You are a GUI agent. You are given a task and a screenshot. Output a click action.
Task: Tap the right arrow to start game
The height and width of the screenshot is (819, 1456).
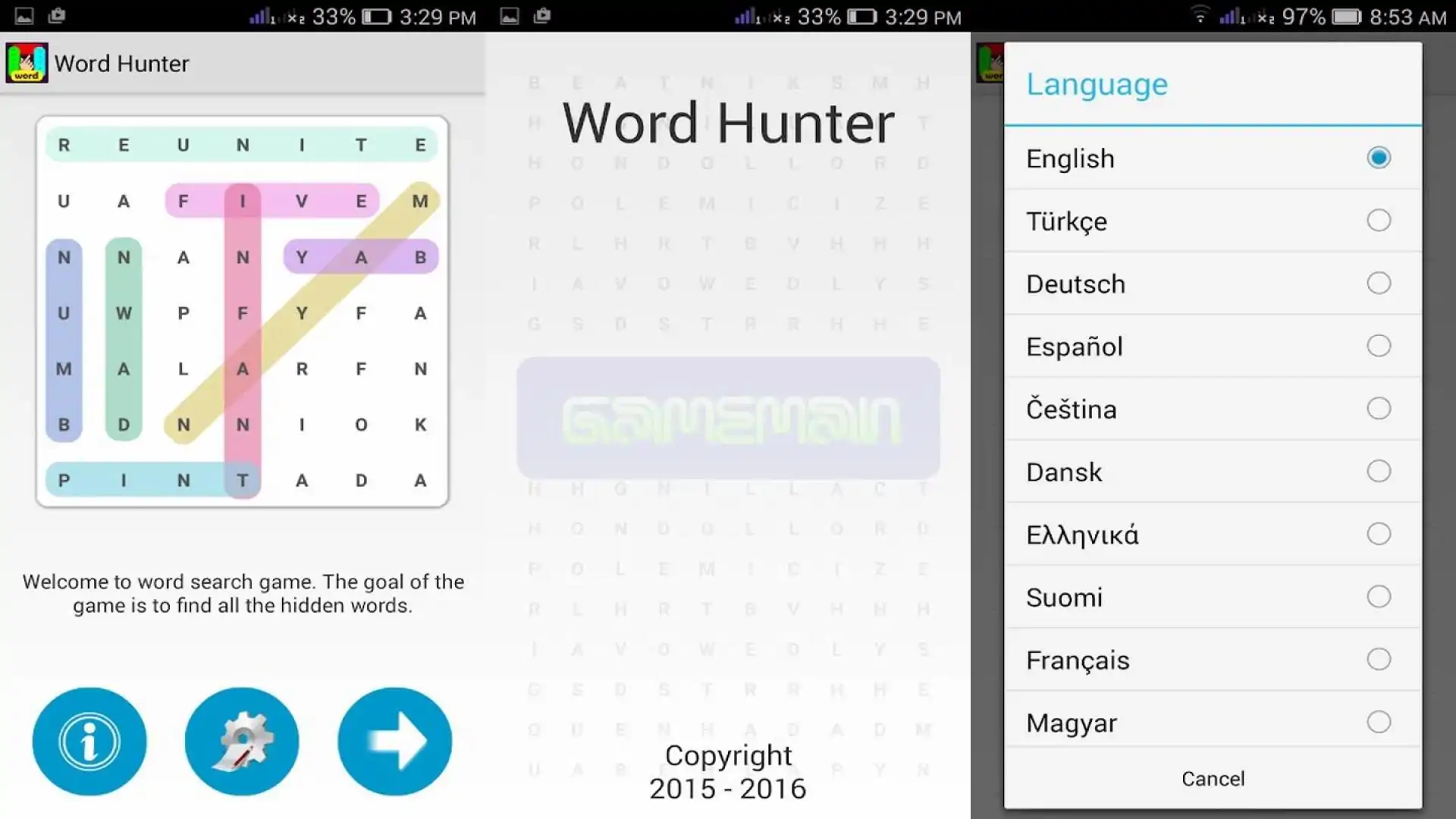coord(394,741)
